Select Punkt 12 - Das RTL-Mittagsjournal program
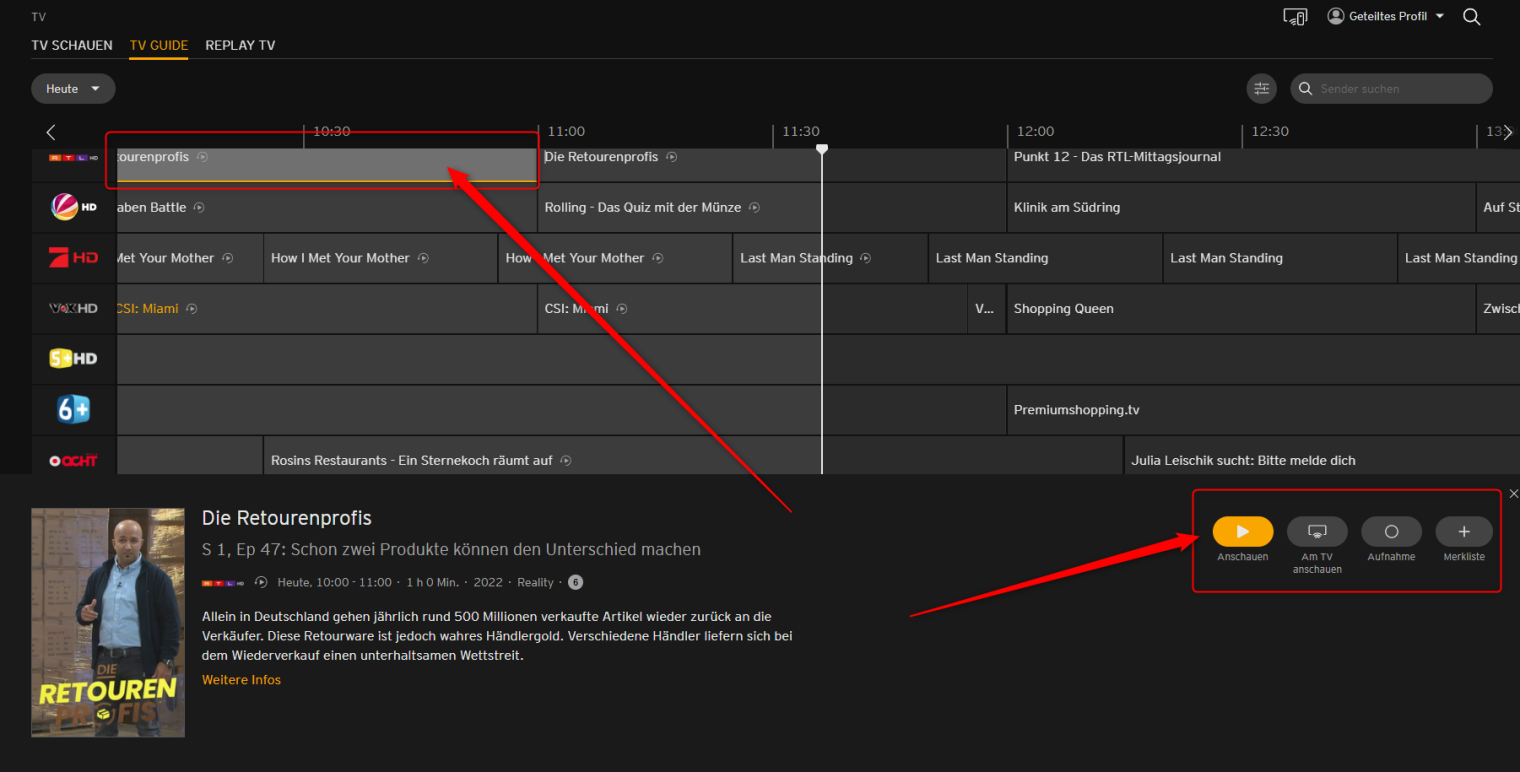The image size is (1520, 772). [1117, 157]
